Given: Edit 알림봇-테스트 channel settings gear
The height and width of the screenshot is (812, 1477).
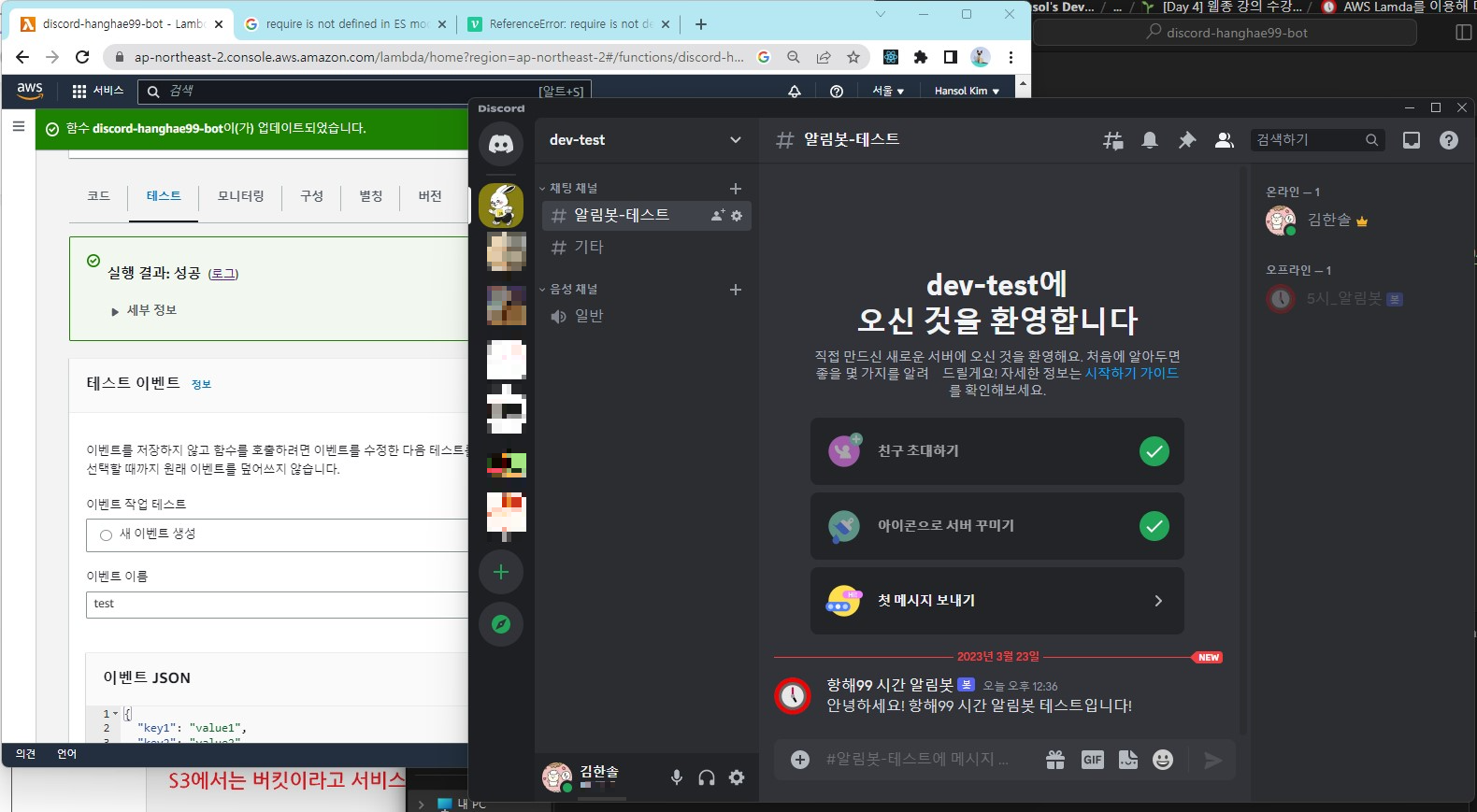Looking at the screenshot, I should point(737,216).
